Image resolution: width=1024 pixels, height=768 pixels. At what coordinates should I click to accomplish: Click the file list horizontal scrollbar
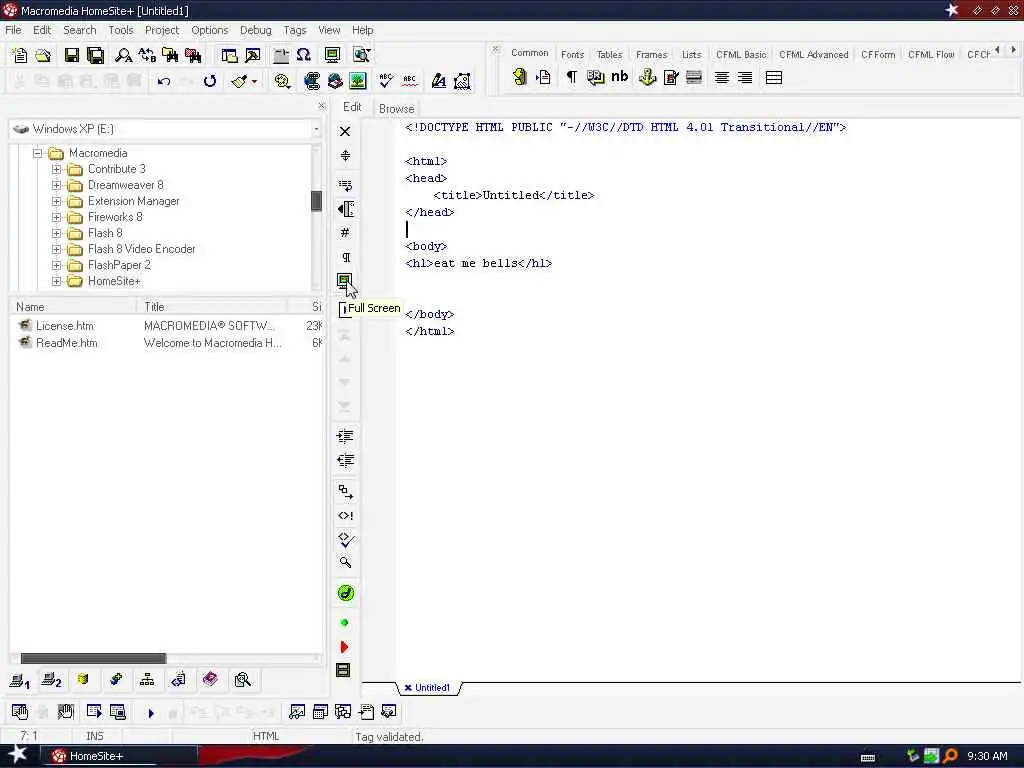tap(93, 658)
